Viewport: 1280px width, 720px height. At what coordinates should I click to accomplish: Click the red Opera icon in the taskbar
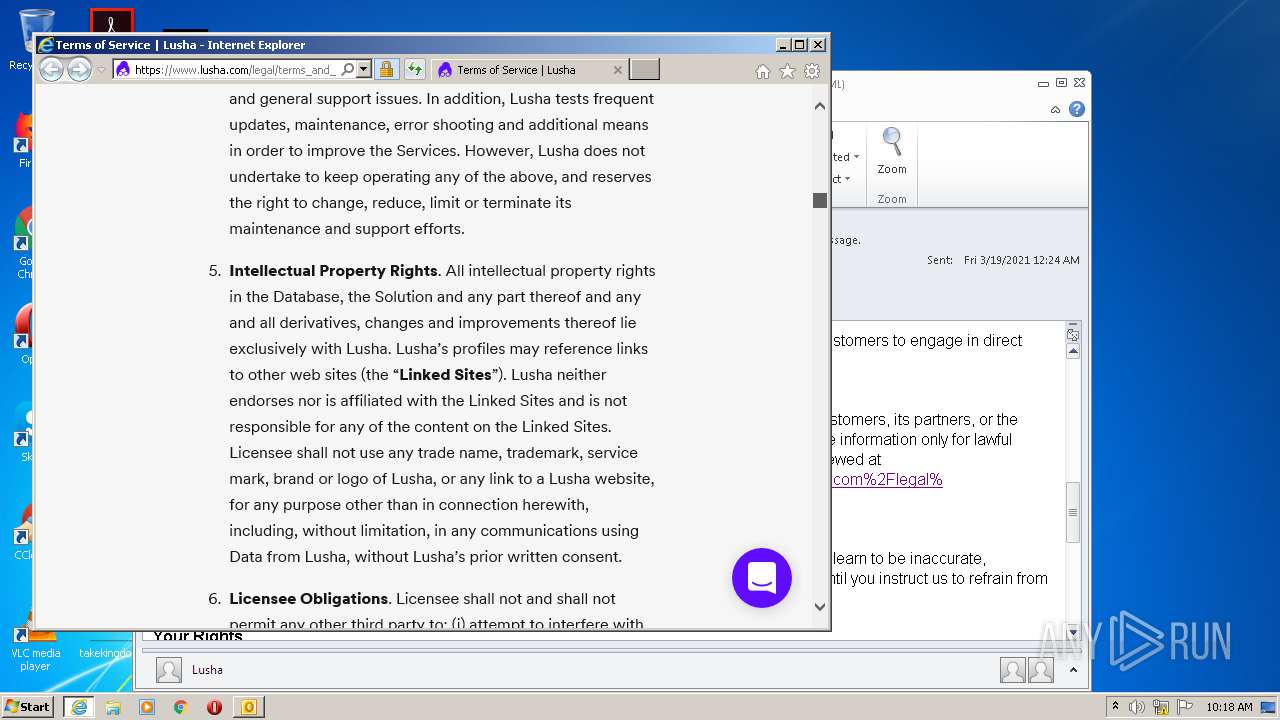214,707
